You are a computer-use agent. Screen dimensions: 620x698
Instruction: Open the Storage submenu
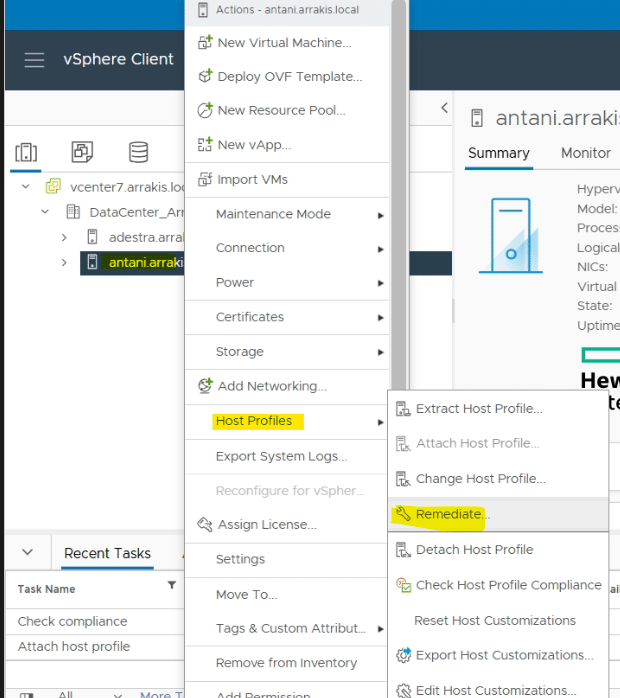tap(287, 352)
